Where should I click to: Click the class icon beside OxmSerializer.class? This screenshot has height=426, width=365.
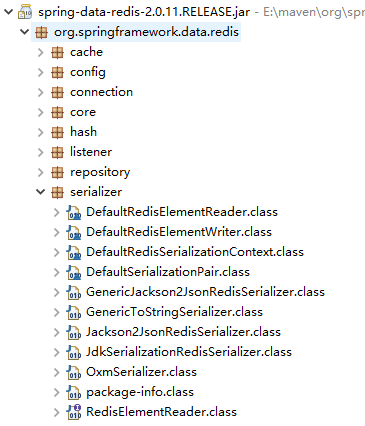73,372
